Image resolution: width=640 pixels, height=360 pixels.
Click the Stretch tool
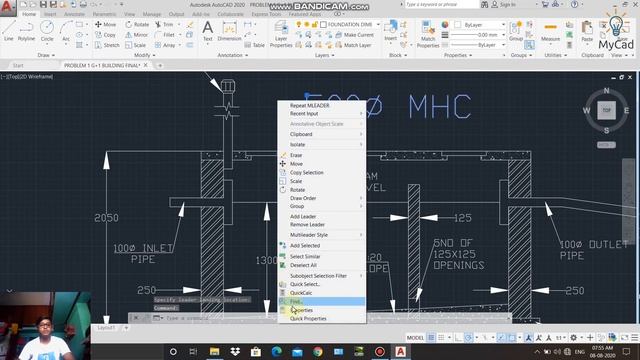pos(107,45)
